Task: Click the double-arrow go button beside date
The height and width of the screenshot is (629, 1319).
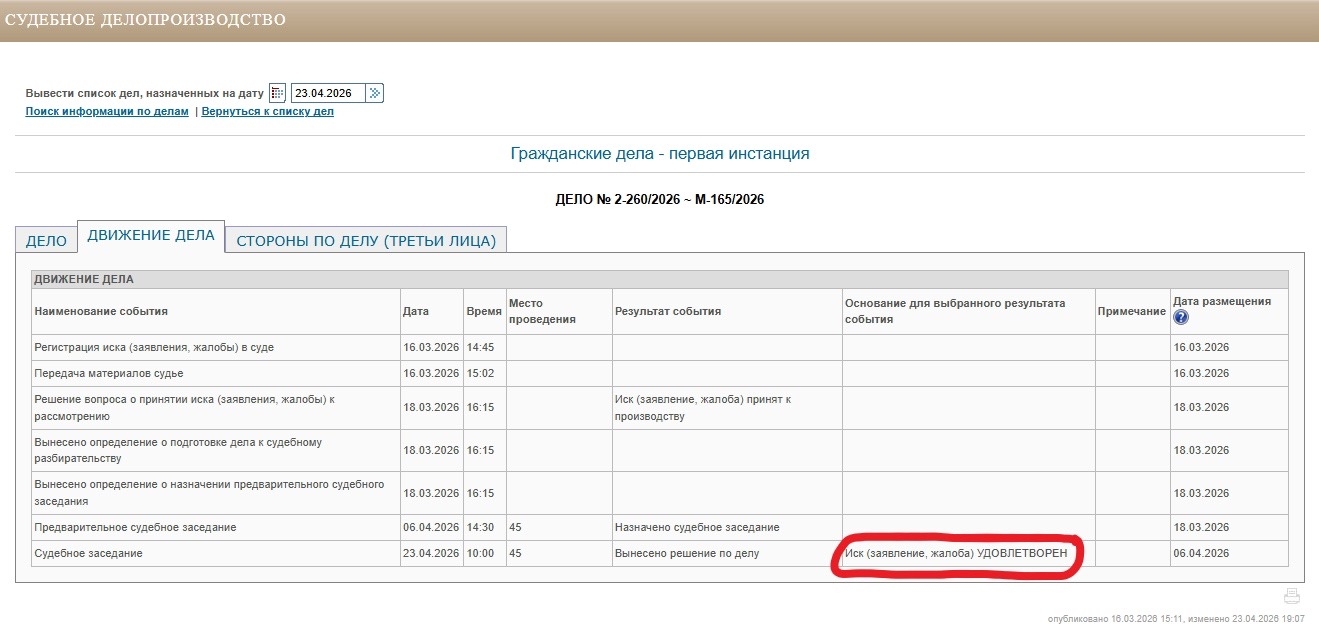Action: click(374, 93)
